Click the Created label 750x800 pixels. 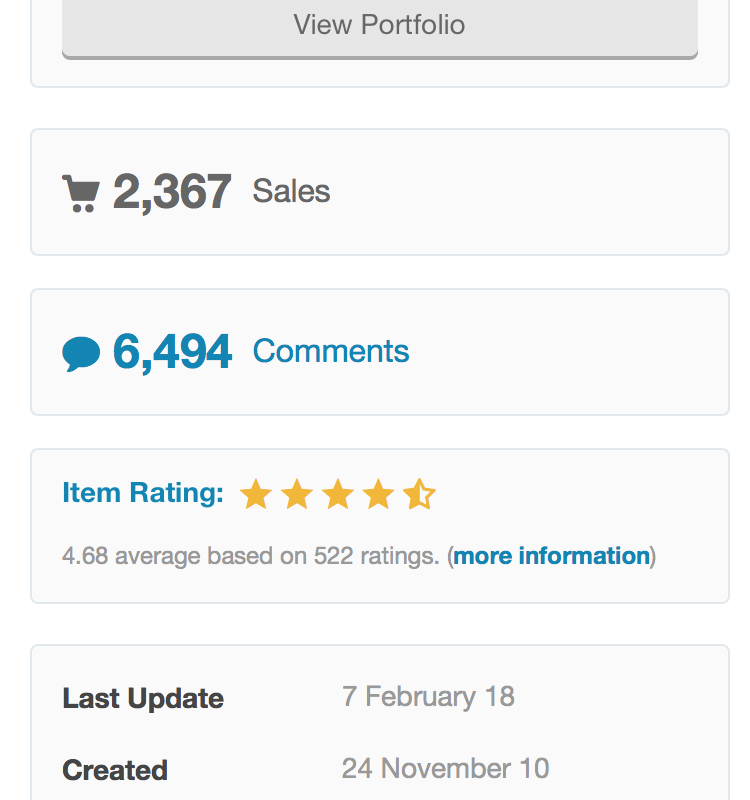click(115, 770)
